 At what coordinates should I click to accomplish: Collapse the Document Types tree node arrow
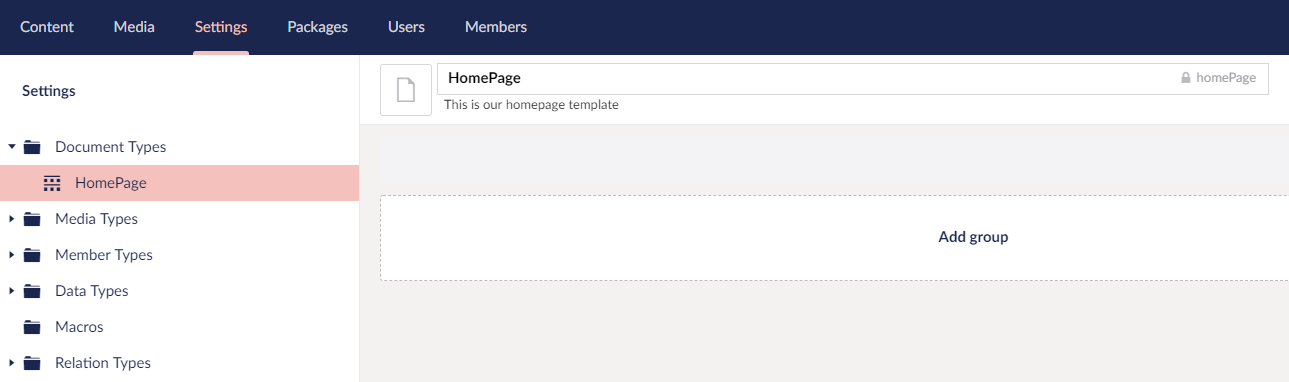coord(12,147)
